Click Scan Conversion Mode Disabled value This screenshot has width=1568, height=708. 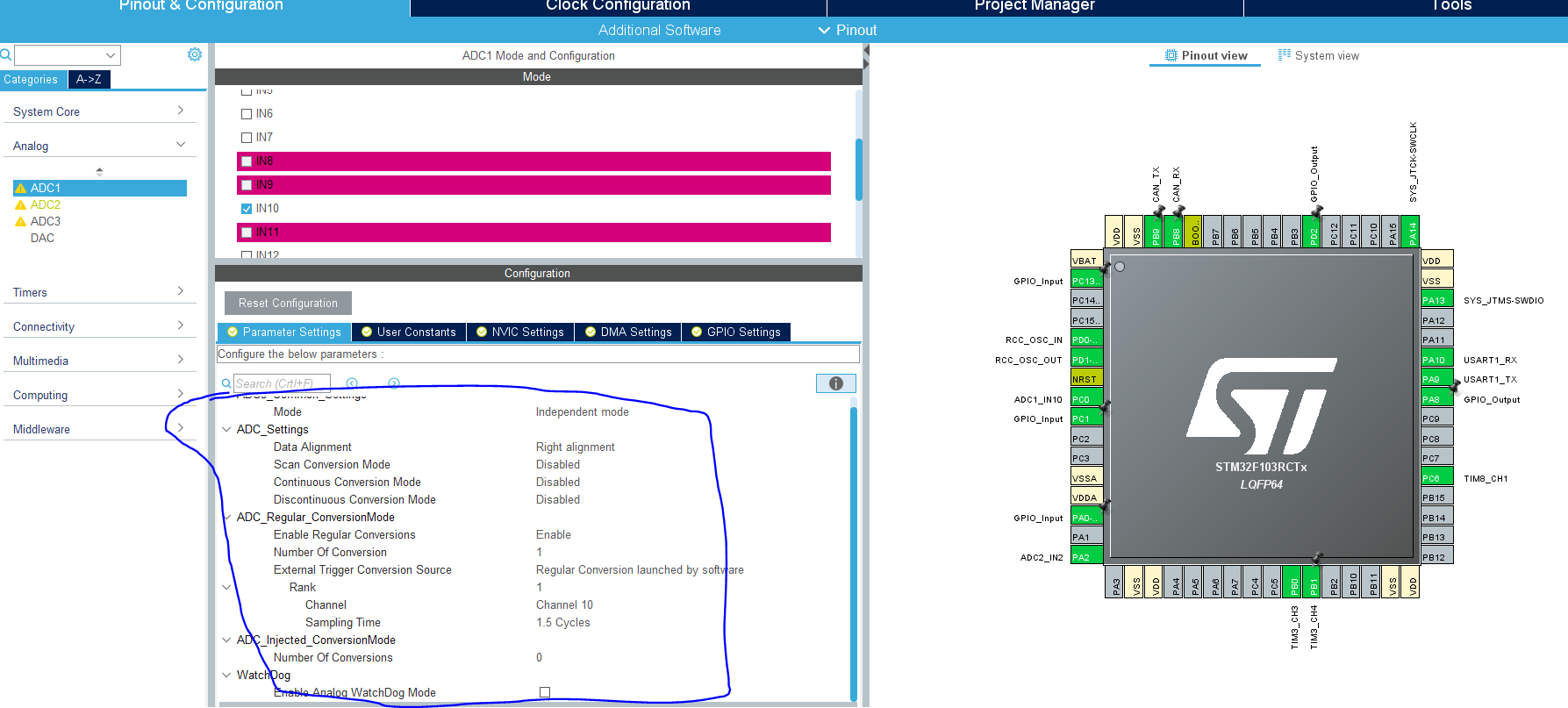point(557,464)
